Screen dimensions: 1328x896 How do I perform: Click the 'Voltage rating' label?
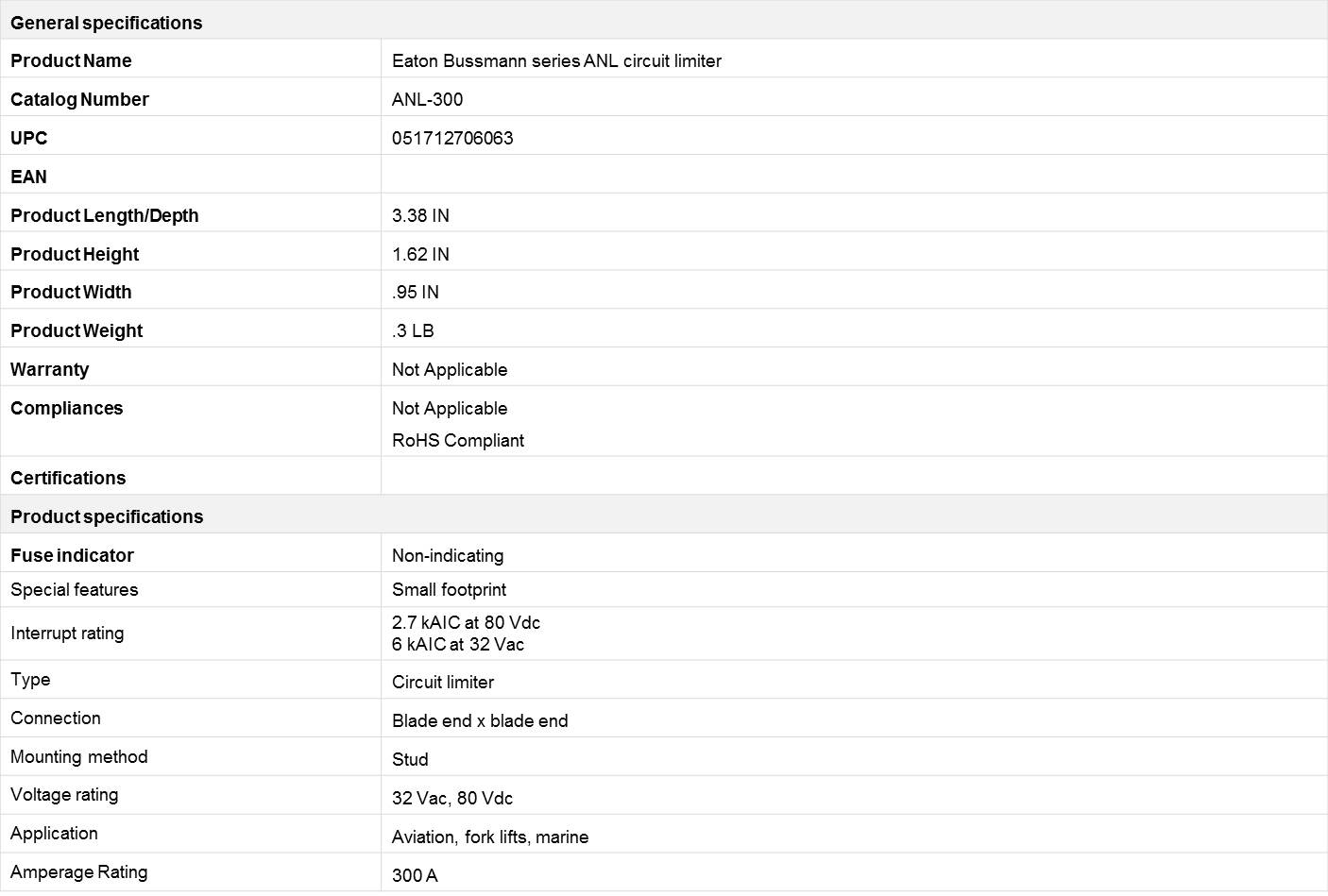(x=64, y=794)
